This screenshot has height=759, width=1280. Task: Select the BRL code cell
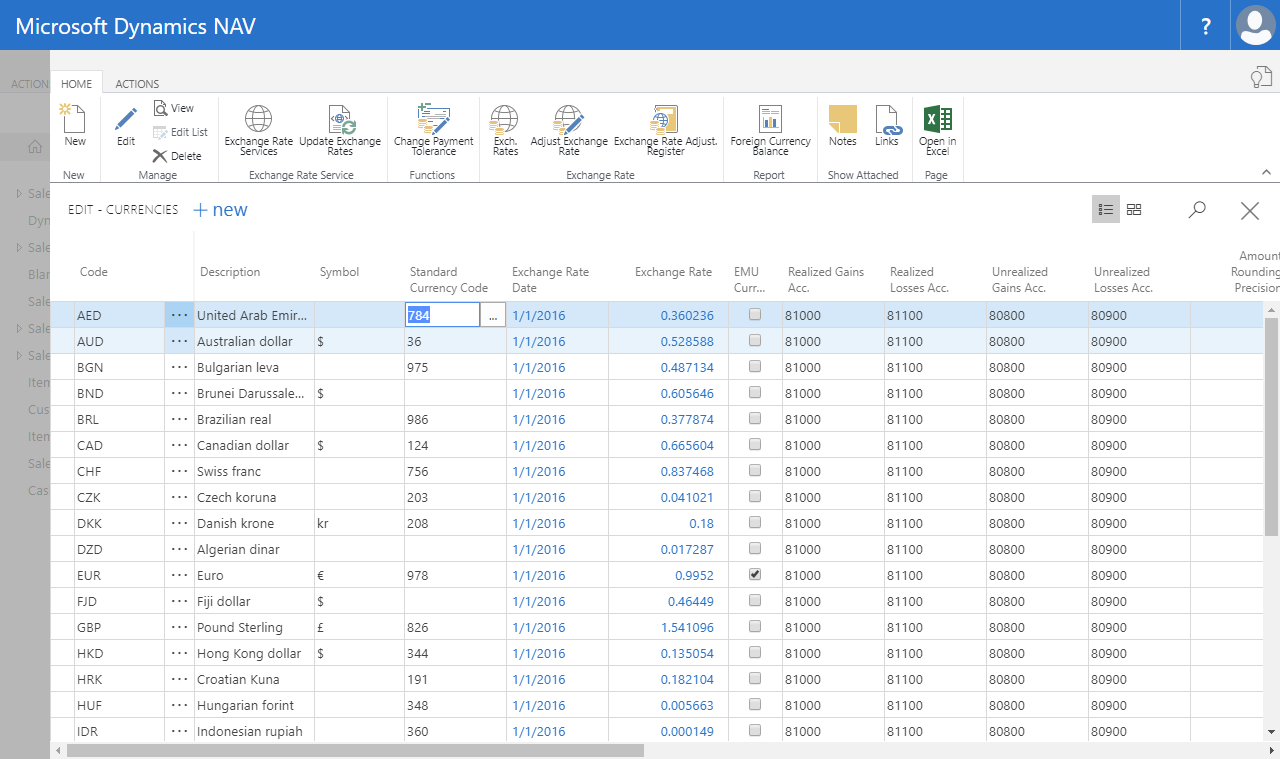tap(119, 419)
